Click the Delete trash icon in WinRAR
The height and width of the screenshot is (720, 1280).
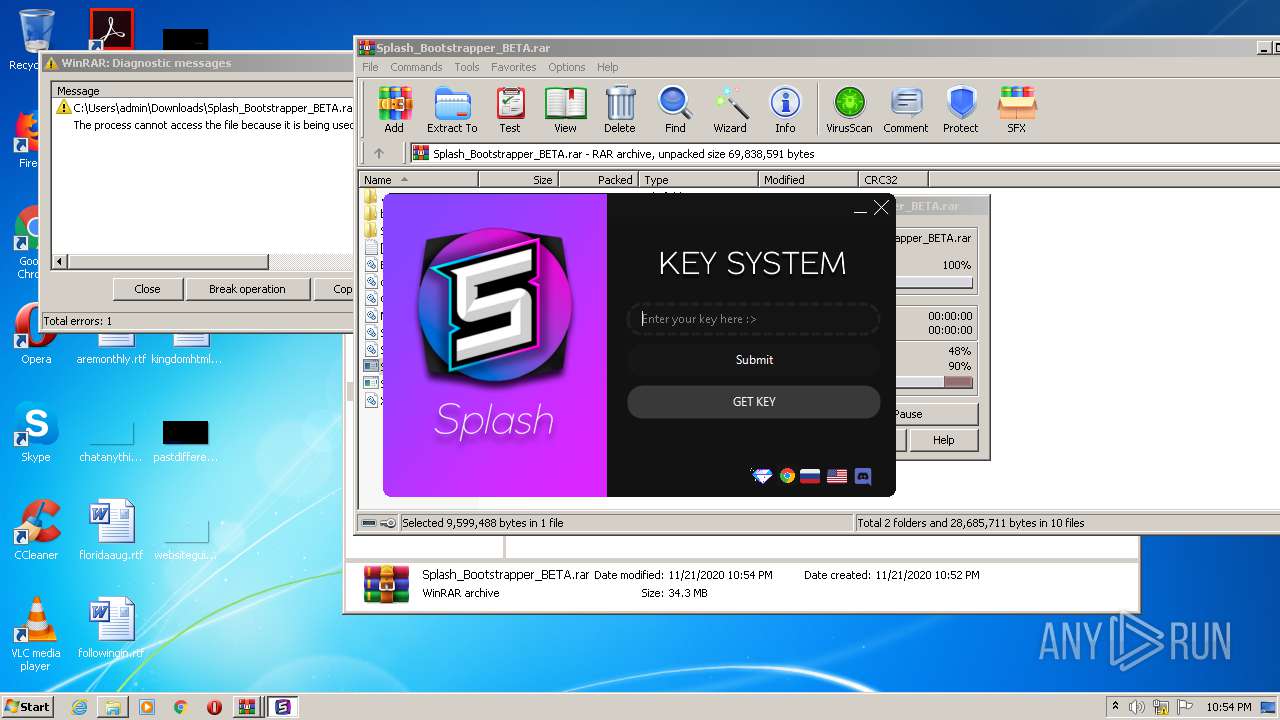[x=620, y=110]
